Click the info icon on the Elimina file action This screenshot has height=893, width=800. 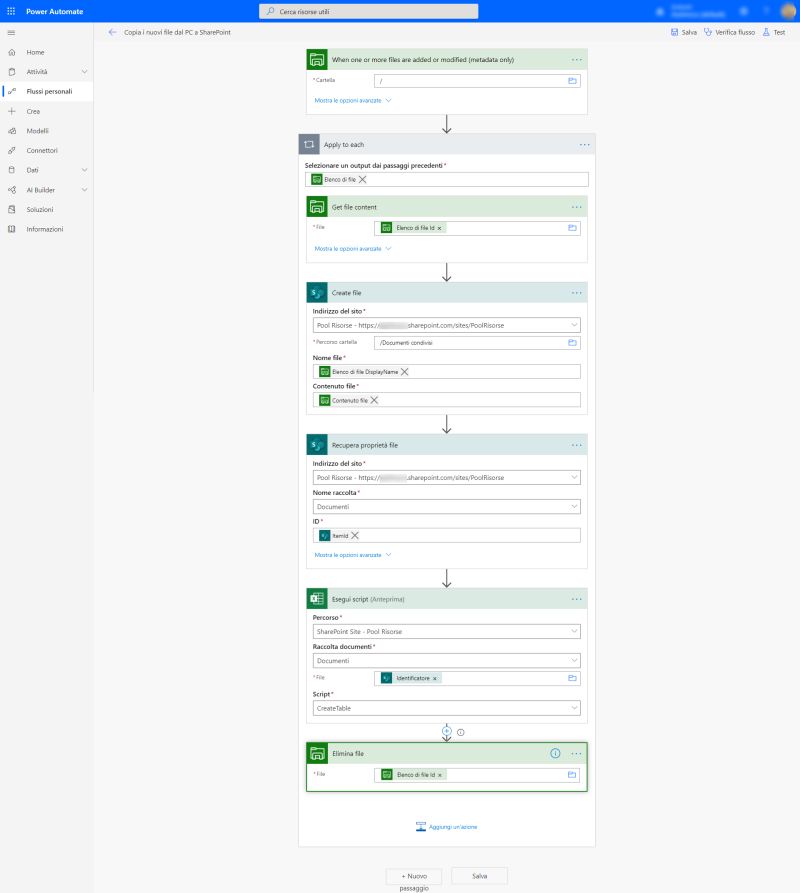pyautogui.click(x=555, y=753)
